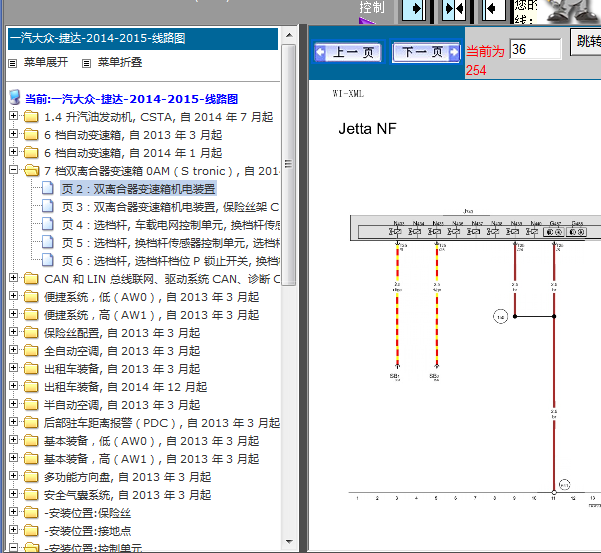Expand 出租车装备 自 2013 年 3 月起 node
This screenshot has height=553, width=601.
(13, 368)
